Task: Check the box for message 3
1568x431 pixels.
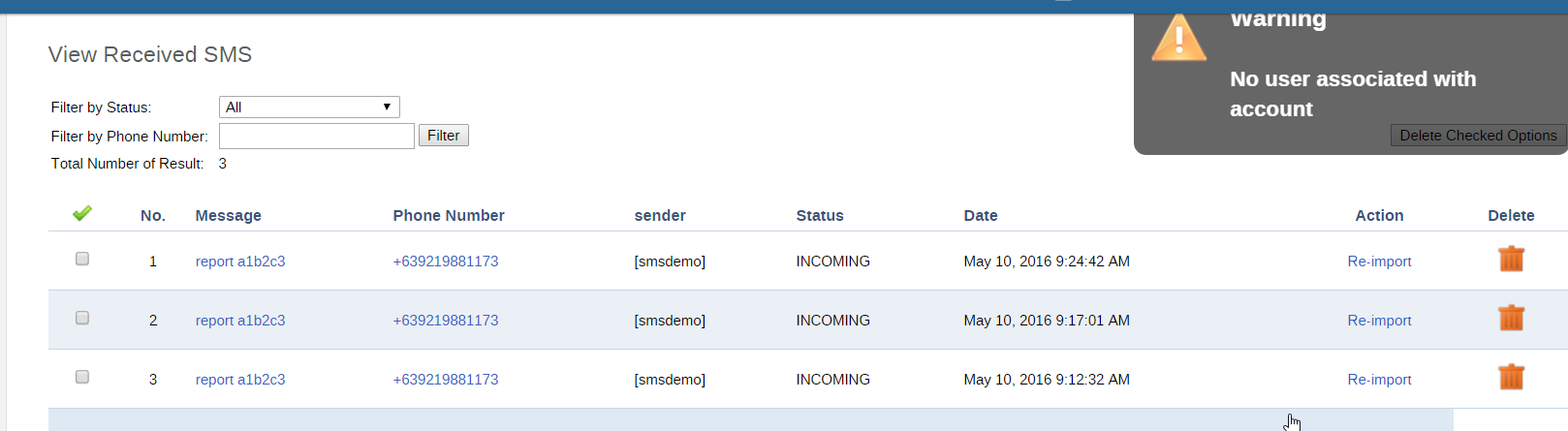Action: click(82, 377)
